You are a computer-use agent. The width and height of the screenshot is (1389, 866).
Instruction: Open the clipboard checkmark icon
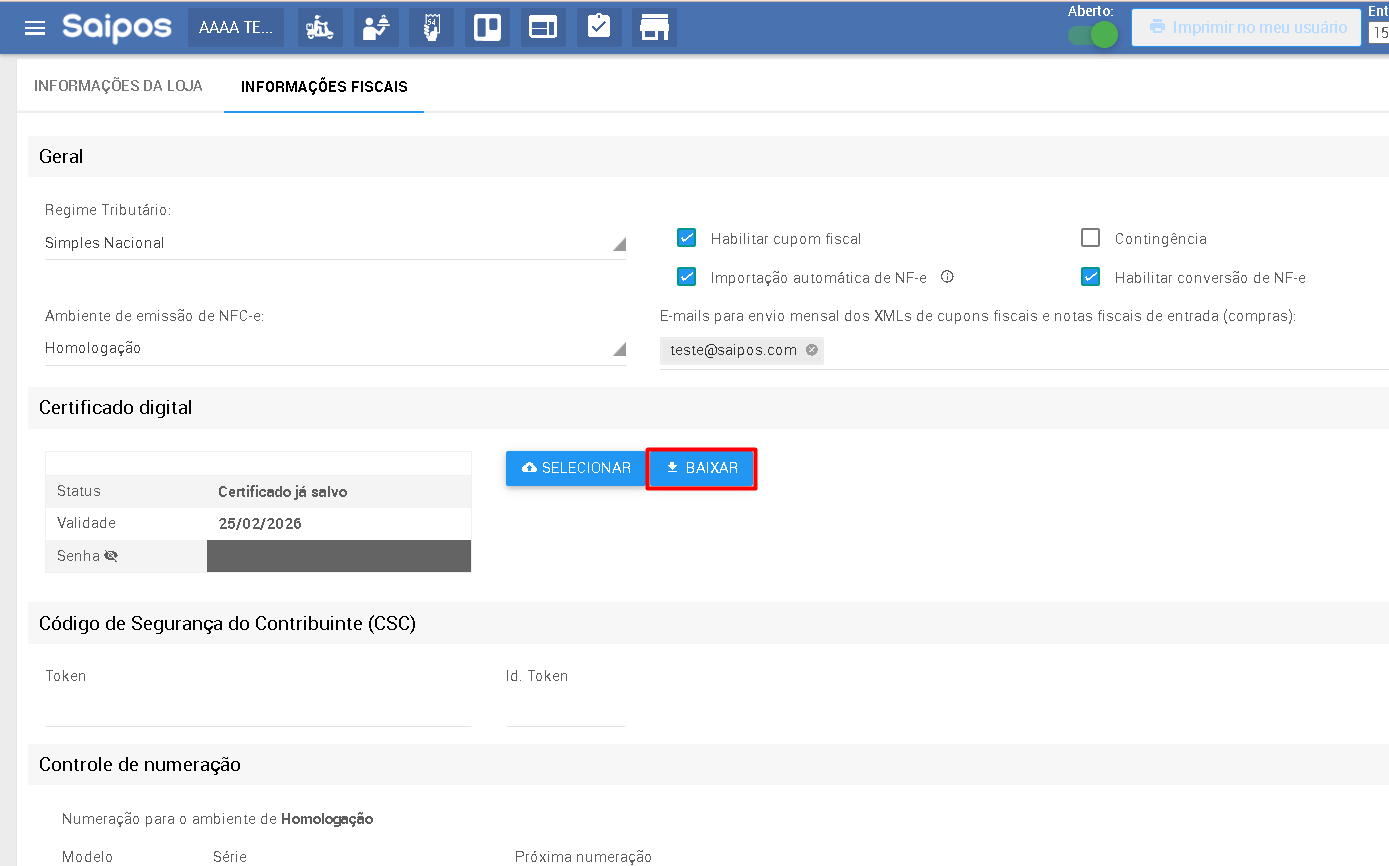(598, 27)
